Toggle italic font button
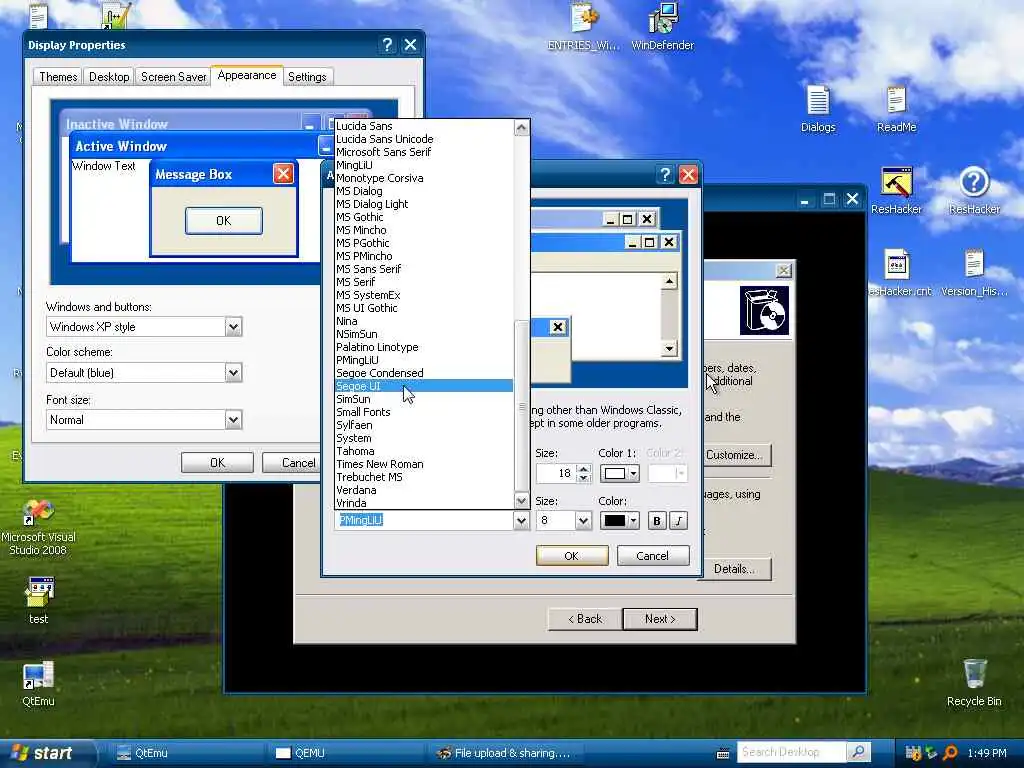Screen dimensions: 1024x768 (x=679, y=520)
